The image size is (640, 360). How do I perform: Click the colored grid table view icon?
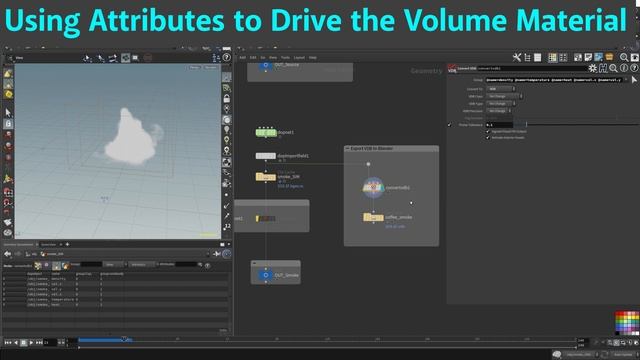[552, 58]
